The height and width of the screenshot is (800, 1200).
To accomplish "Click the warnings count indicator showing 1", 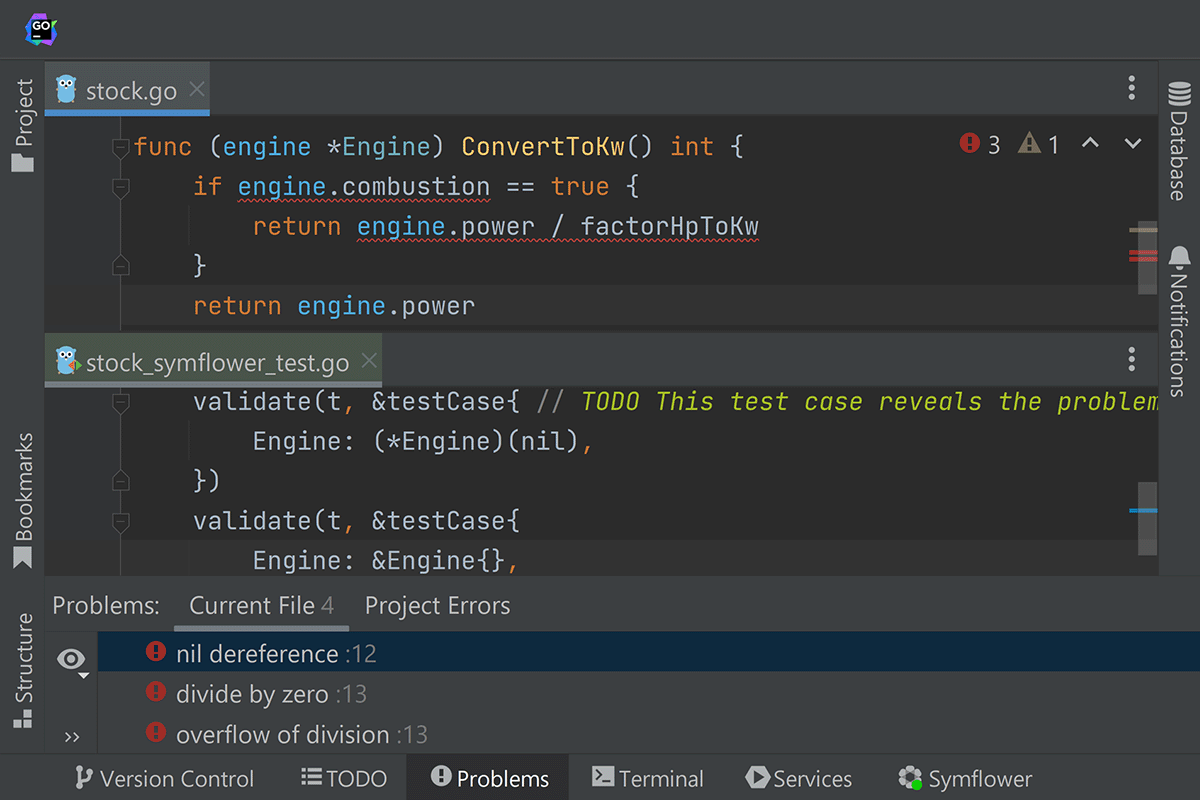I will coord(1039,145).
